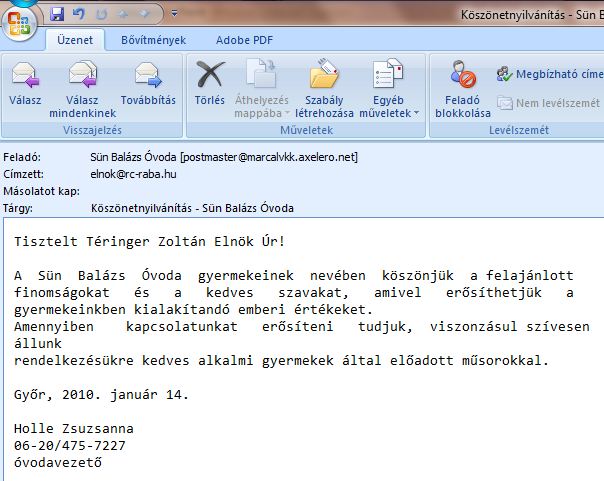The width and height of the screenshot is (604, 481).
Task: Click the greyed Redo arrow icon
Action: coord(101,14)
